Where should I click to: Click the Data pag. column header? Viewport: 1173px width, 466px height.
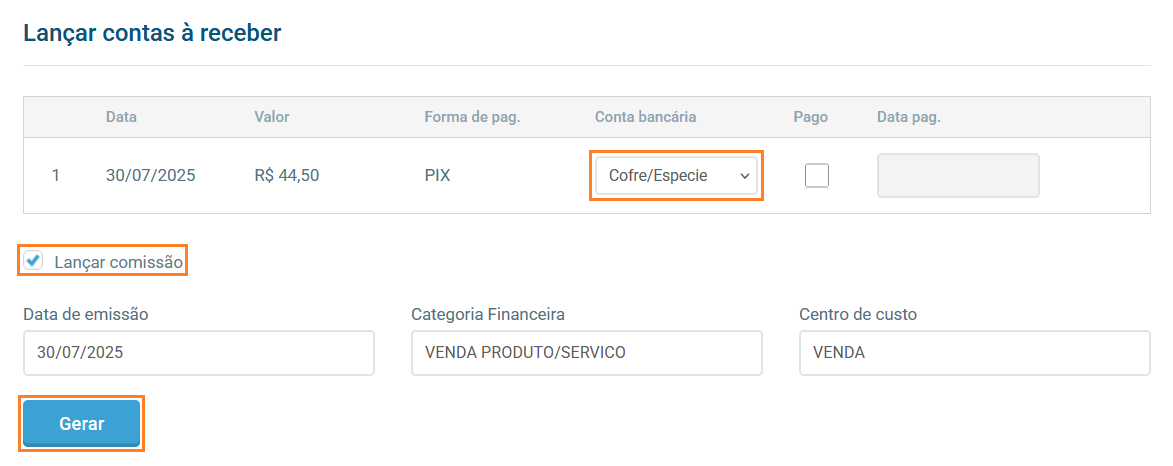click(x=908, y=117)
